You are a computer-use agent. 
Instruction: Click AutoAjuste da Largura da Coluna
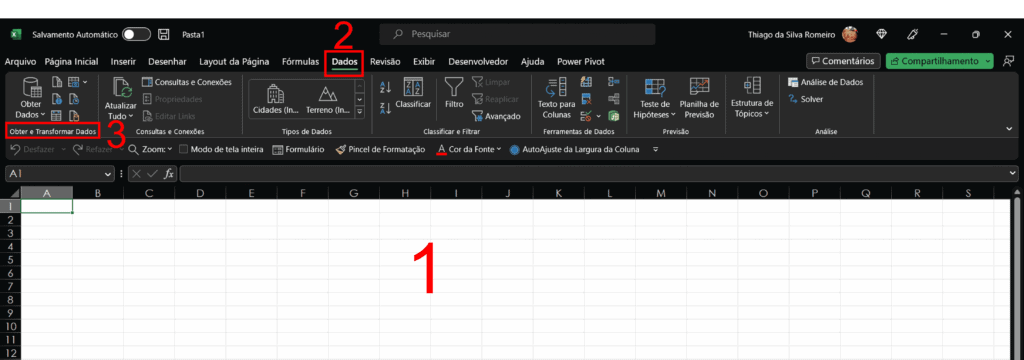[x=575, y=150]
